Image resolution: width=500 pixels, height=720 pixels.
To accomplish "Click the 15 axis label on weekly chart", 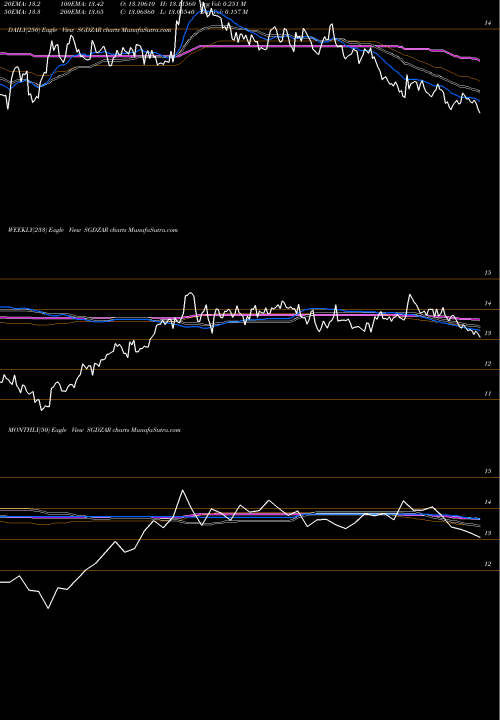I will [x=488, y=273].
